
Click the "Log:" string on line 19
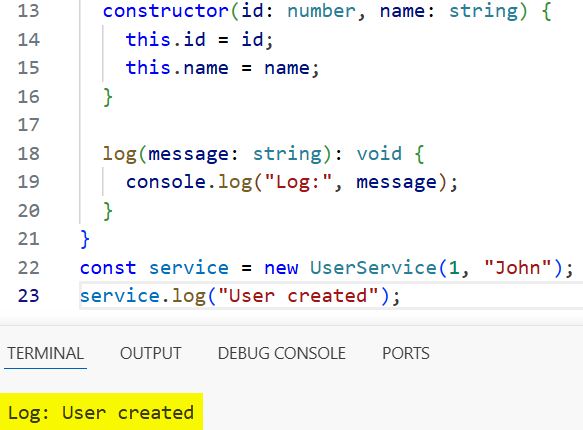(298, 182)
